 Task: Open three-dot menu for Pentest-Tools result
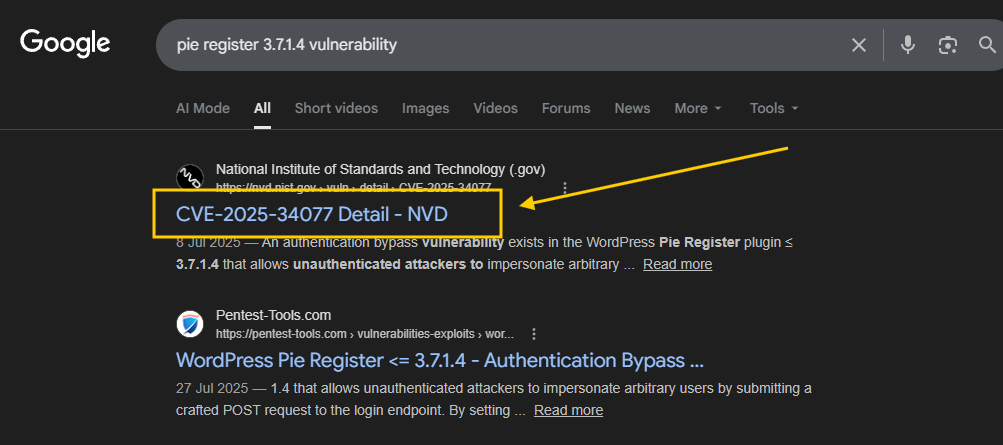[534, 334]
